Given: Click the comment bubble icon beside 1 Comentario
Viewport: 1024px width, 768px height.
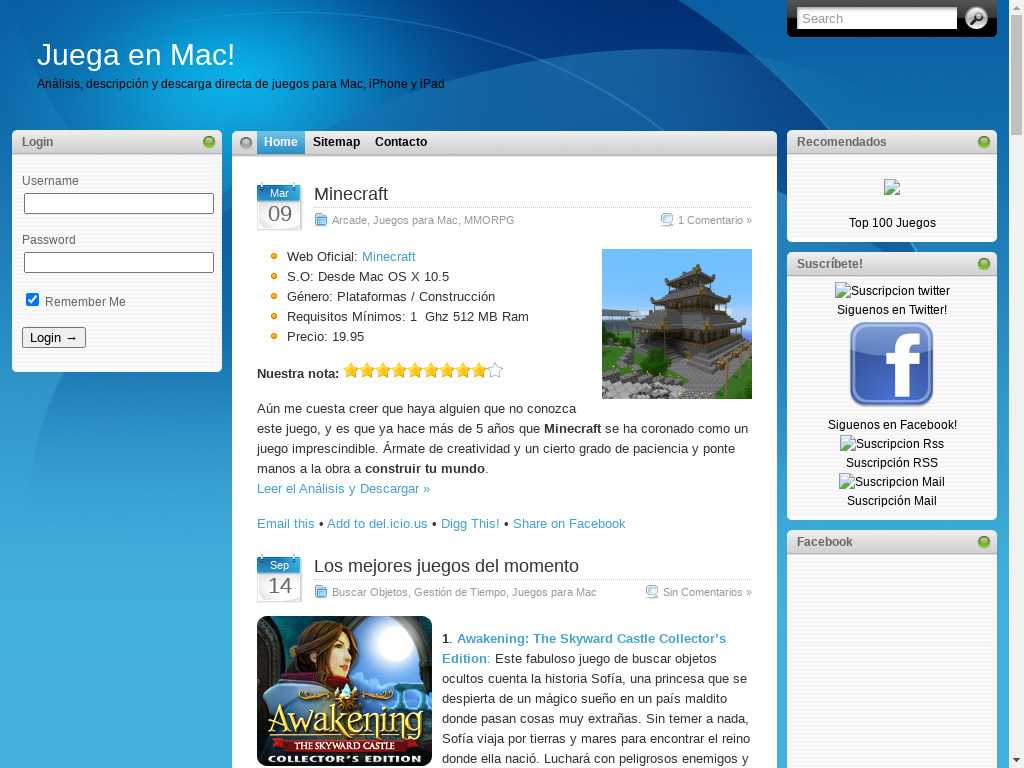Looking at the screenshot, I should coord(667,220).
